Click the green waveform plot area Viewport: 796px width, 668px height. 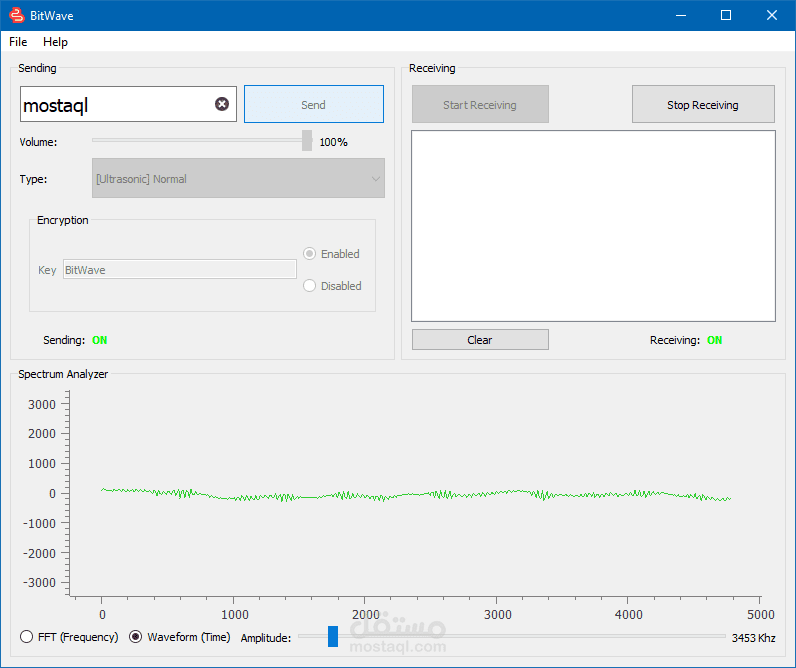415,494
